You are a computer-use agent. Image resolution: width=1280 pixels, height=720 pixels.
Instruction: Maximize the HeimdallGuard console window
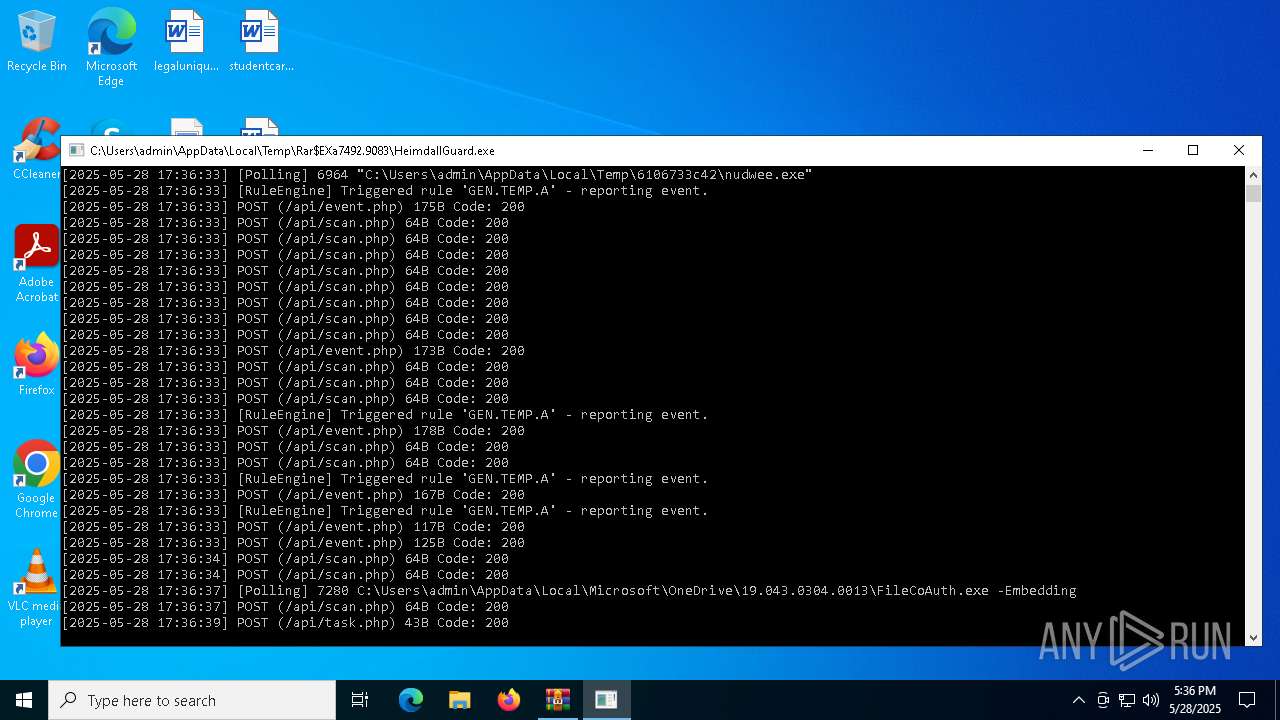1193,150
